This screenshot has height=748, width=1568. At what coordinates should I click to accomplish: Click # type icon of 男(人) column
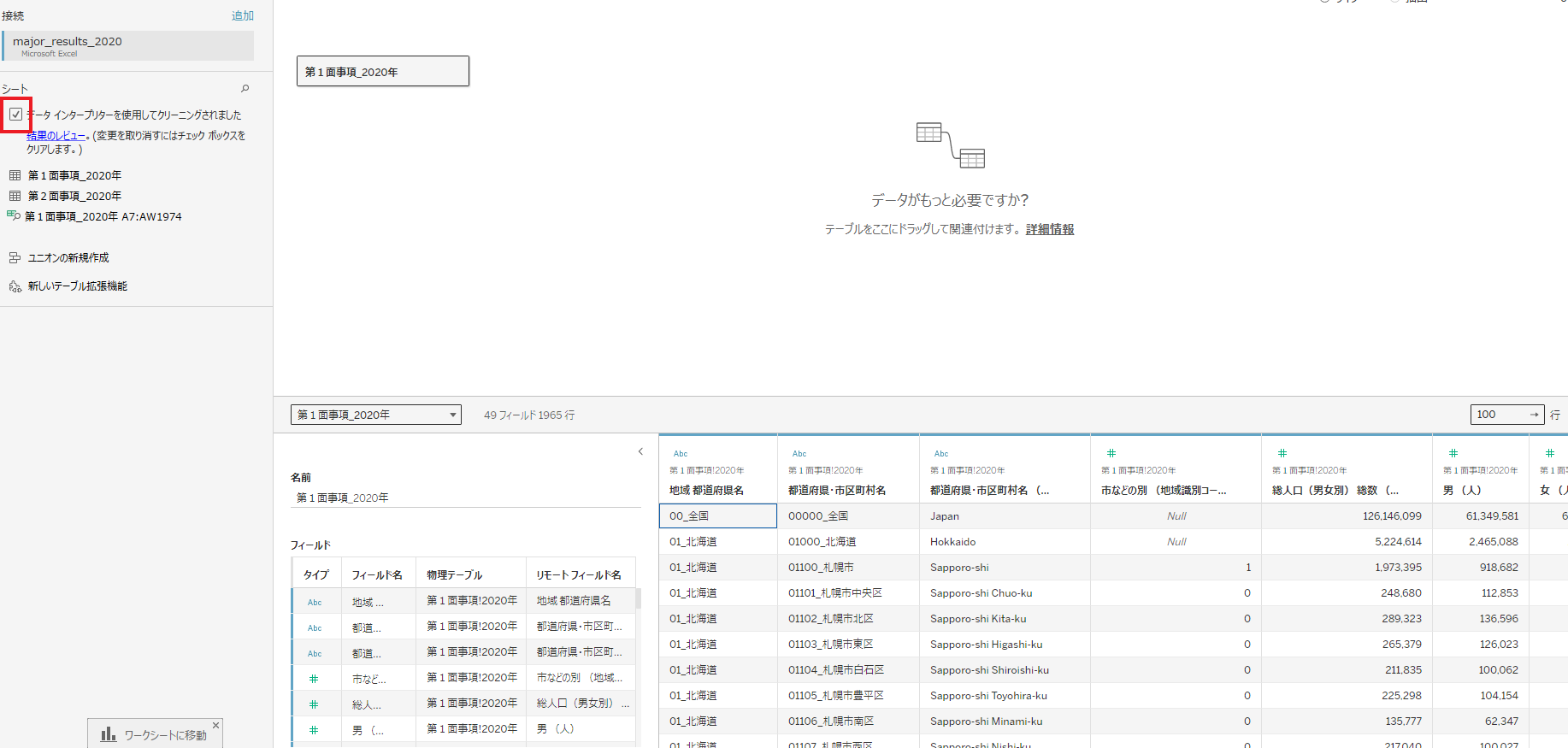pyautogui.click(x=1453, y=453)
